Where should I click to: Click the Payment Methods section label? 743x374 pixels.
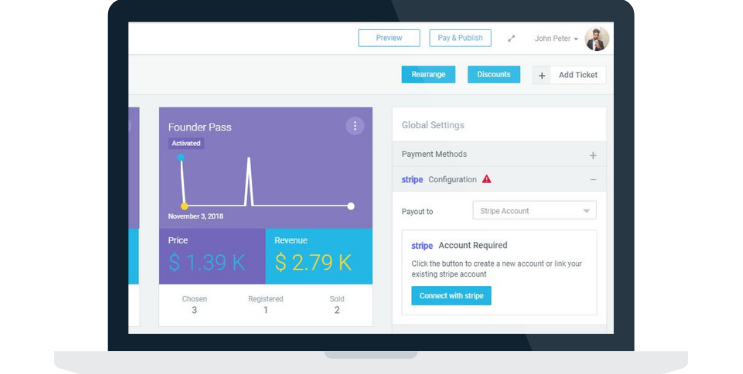[434, 154]
